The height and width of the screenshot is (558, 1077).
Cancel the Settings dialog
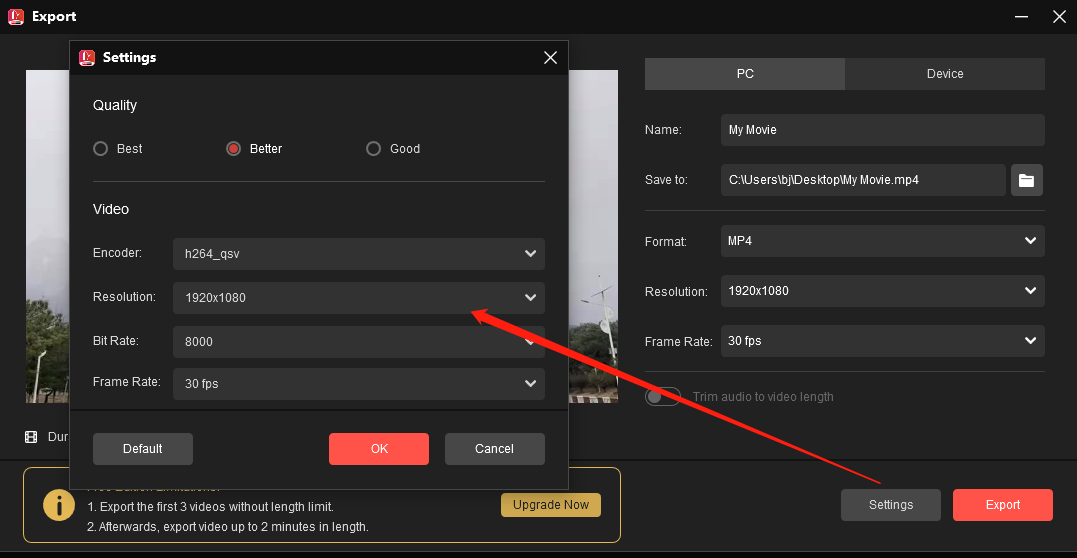[495, 449]
